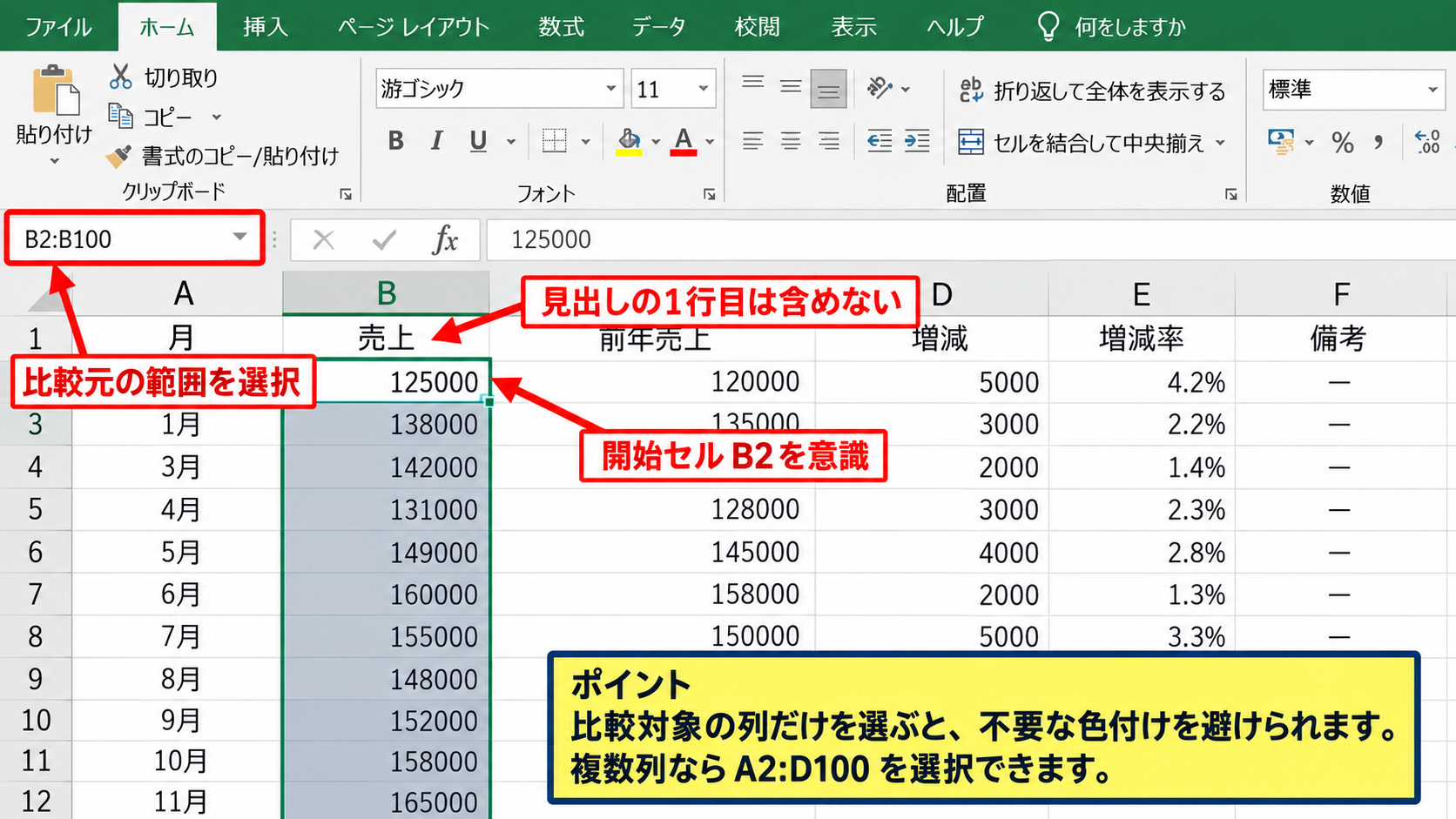This screenshot has height=819, width=1456.
Task: Confirm entry with checkmark icon
Action: [x=384, y=239]
